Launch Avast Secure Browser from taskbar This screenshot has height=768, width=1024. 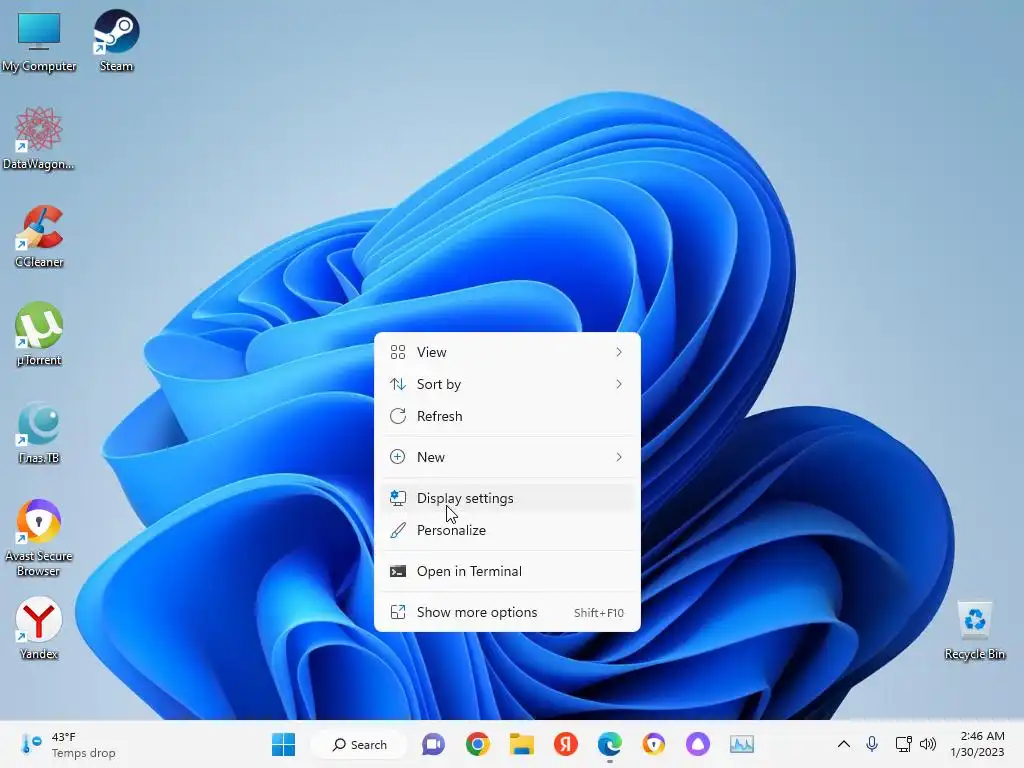point(654,744)
